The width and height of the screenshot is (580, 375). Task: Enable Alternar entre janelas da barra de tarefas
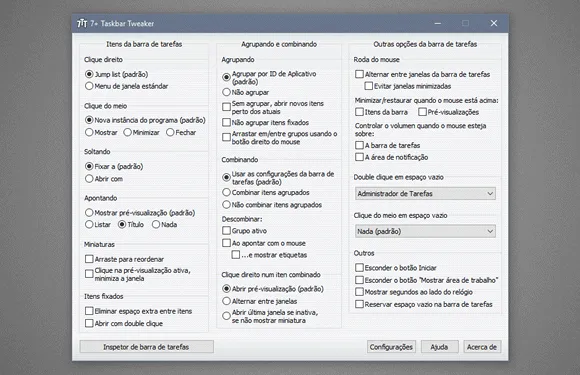point(359,74)
